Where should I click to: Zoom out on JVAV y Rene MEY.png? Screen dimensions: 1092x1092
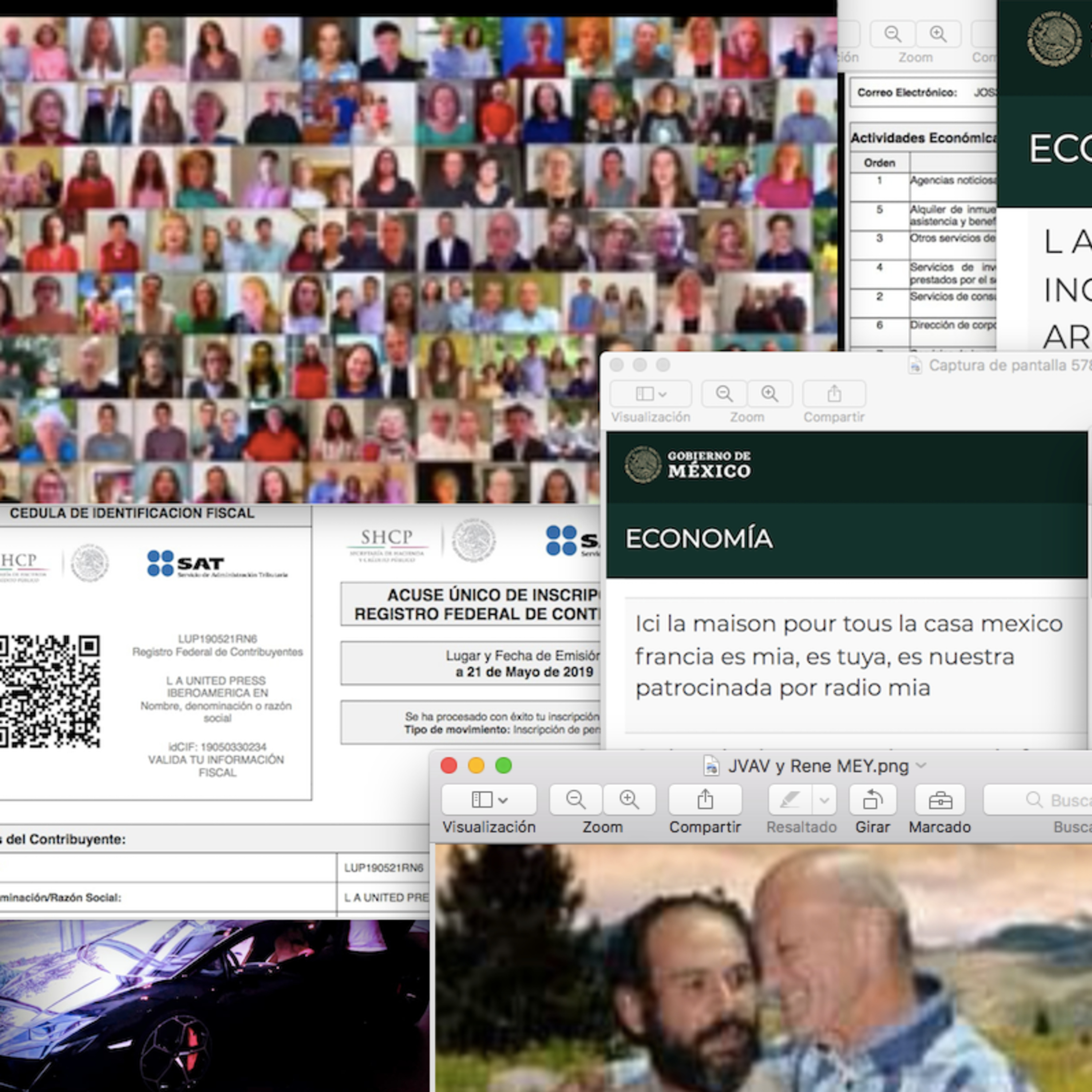pos(575,799)
